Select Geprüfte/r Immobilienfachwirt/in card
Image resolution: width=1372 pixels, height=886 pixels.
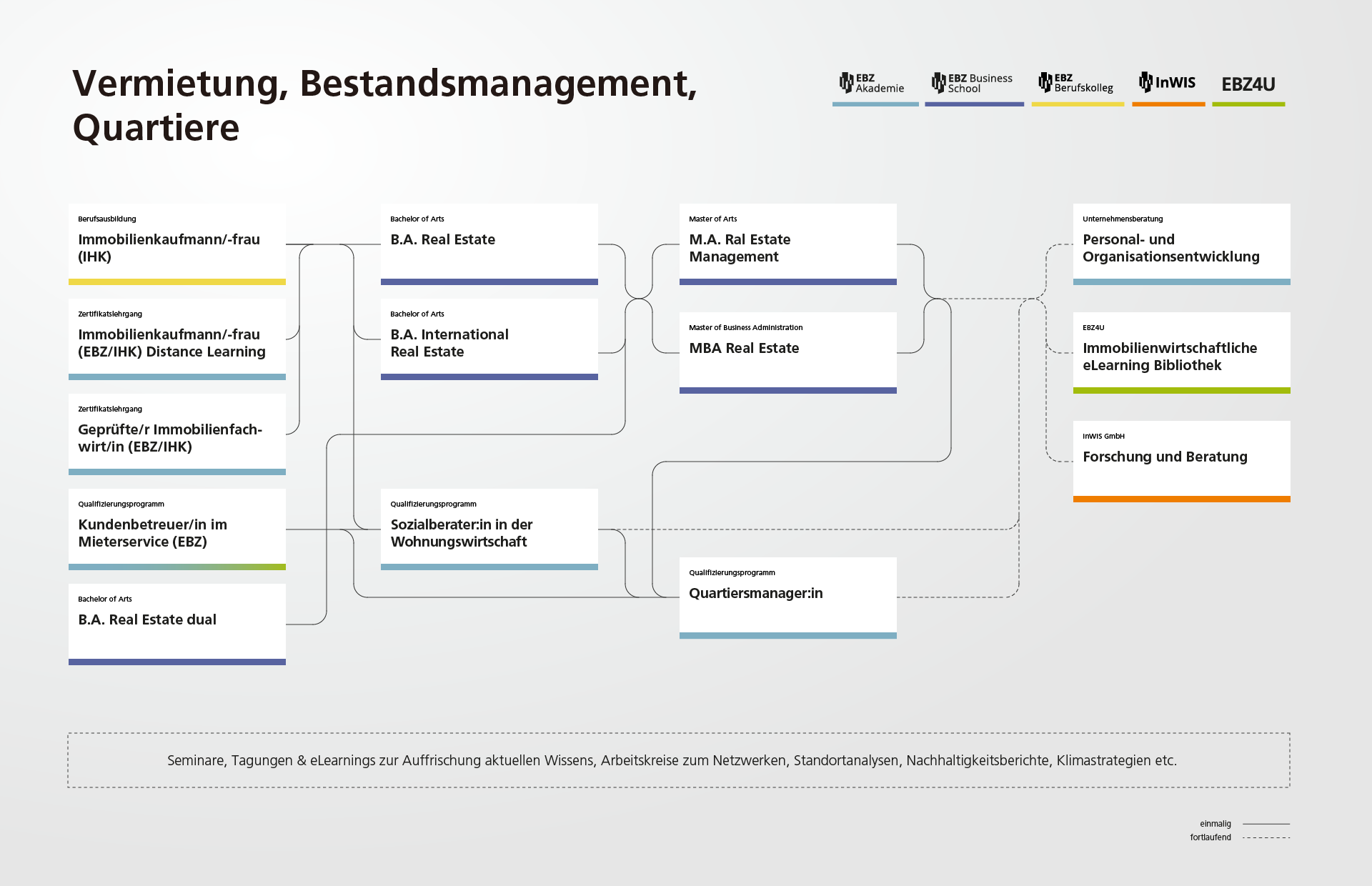coord(177,434)
